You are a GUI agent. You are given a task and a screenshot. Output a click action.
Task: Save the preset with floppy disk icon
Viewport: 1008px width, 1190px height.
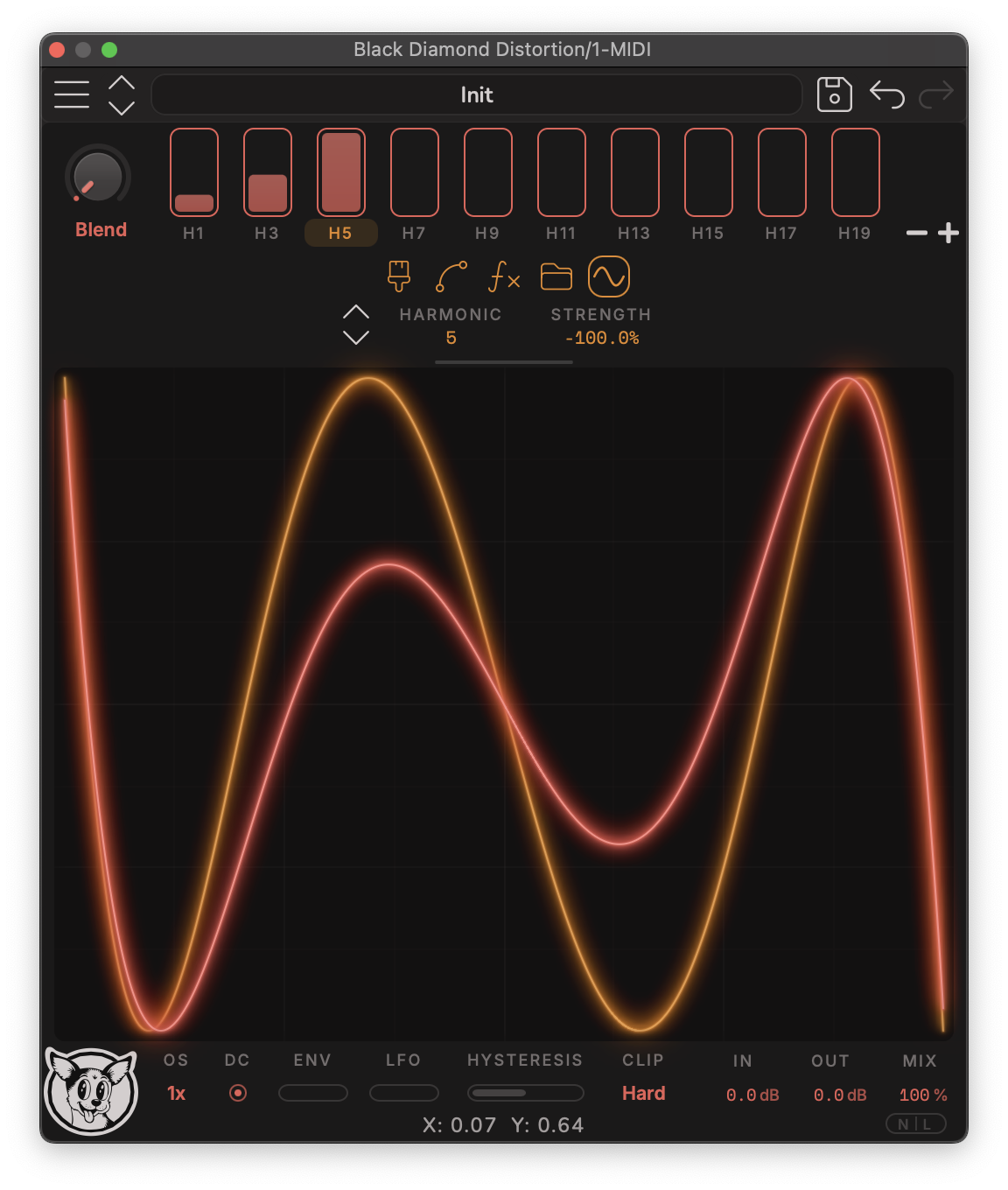(834, 94)
